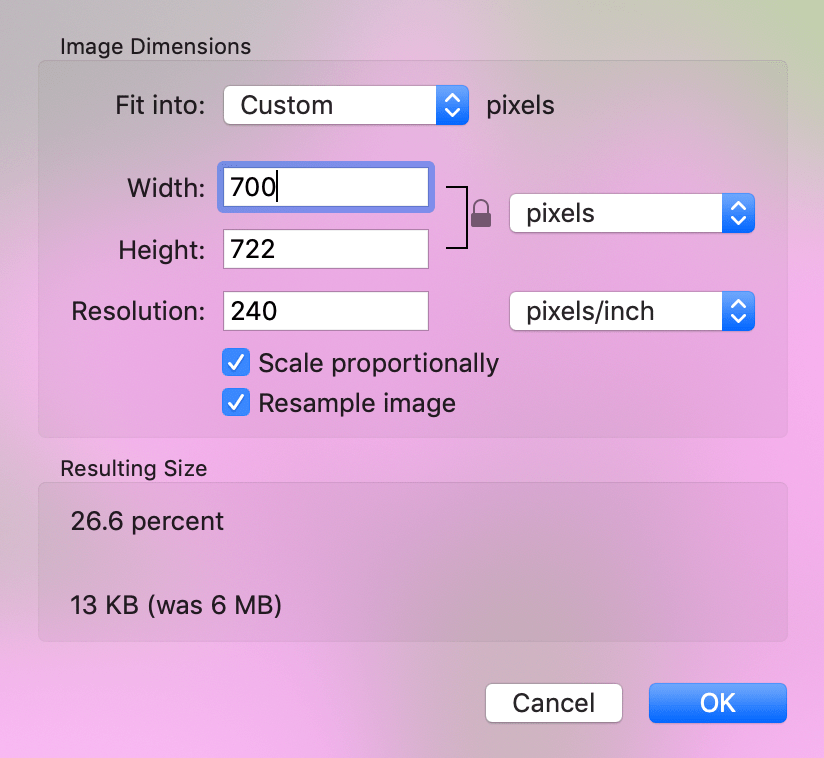Click the Image Dimensions section heading
This screenshot has height=758, width=824.
(x=156, y=47)
